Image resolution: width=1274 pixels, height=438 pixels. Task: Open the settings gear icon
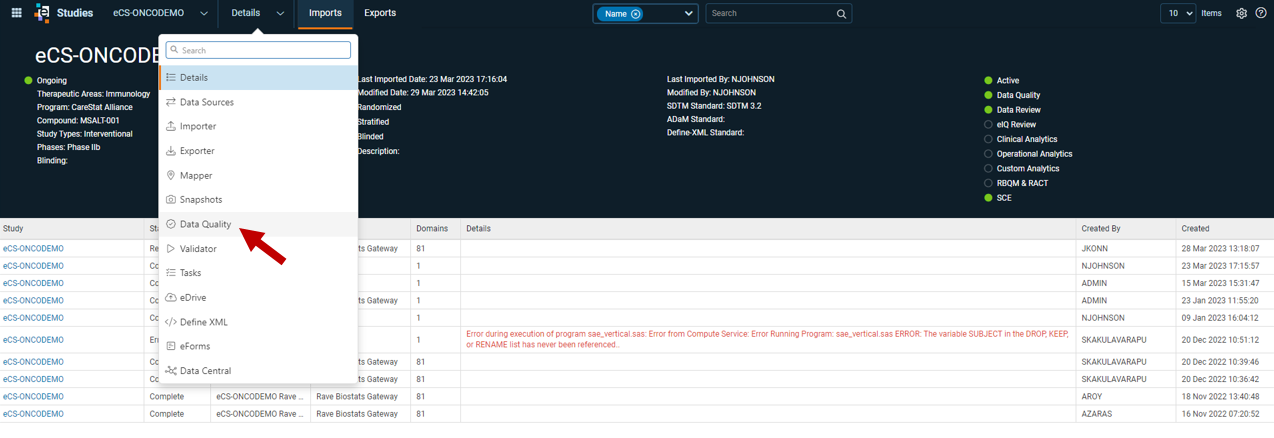[1241, 13]
